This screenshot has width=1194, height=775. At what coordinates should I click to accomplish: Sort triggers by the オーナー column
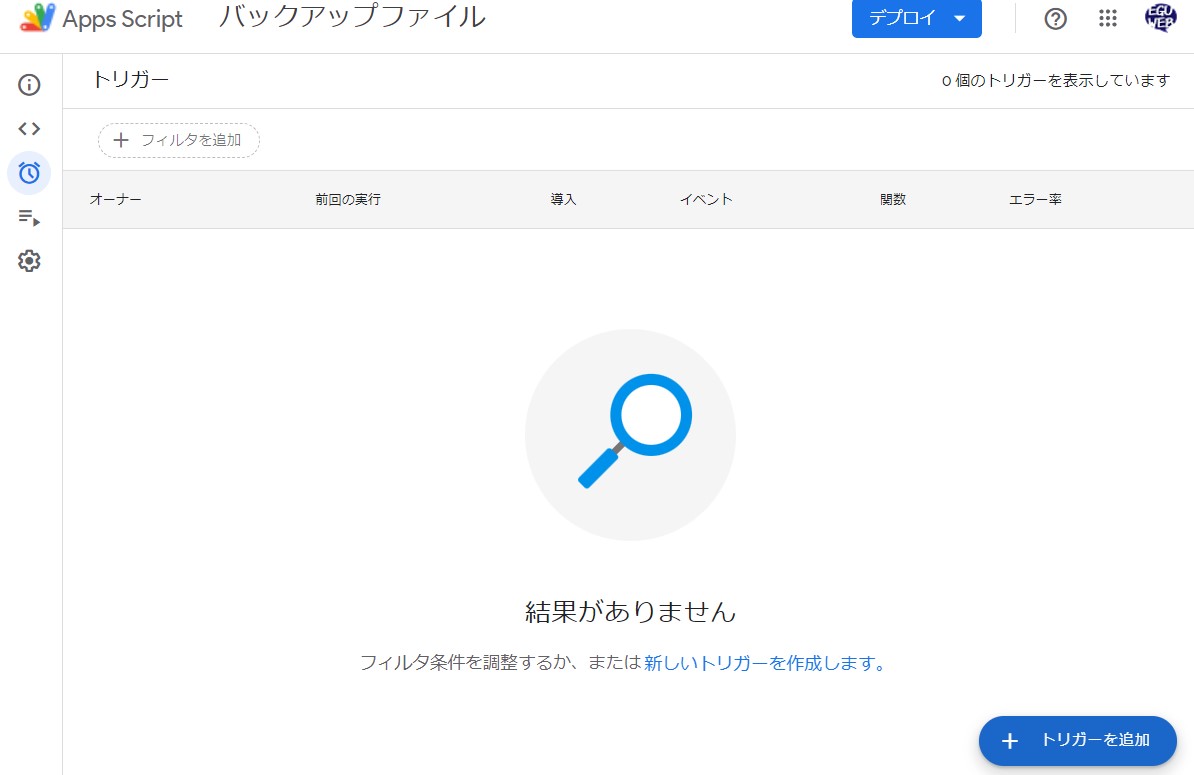pos(117,199)
